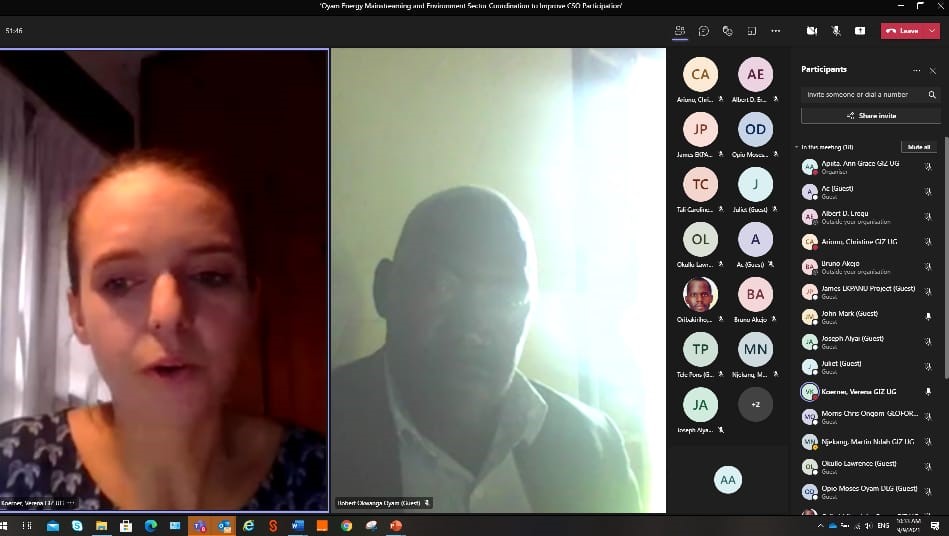
Task: Toggle the camera on or off
Action: click(812, 31)
